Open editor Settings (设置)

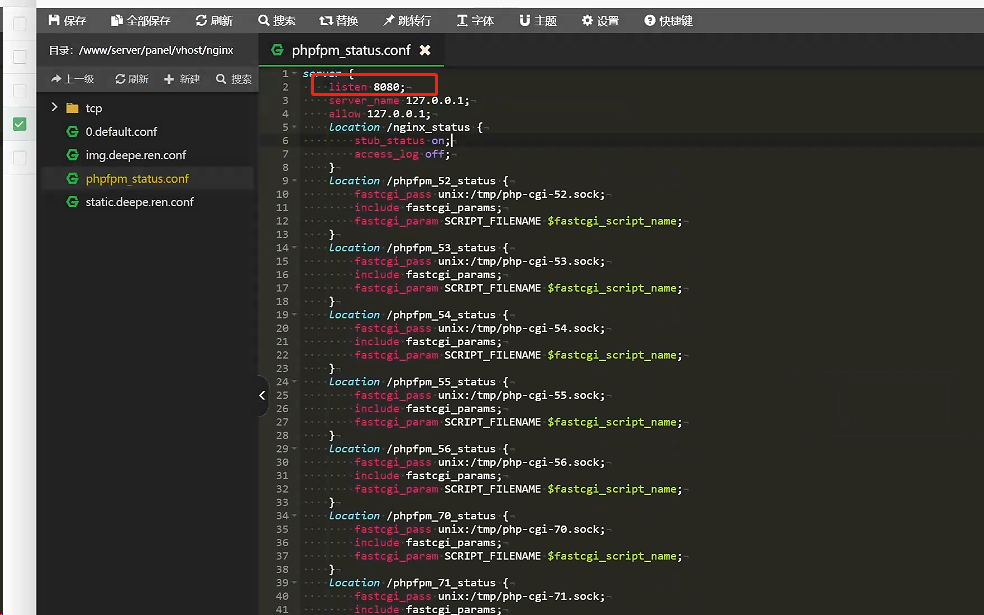tap(600, 21)
